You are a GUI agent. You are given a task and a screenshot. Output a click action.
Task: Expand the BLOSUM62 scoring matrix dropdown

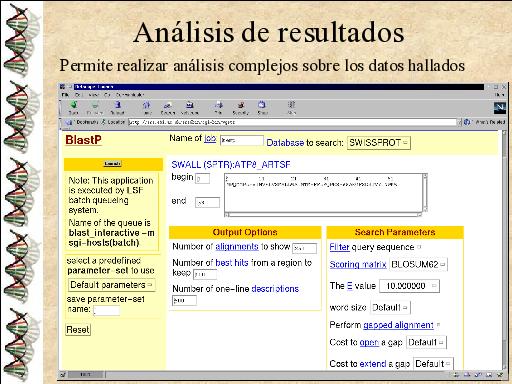[418, 264]
